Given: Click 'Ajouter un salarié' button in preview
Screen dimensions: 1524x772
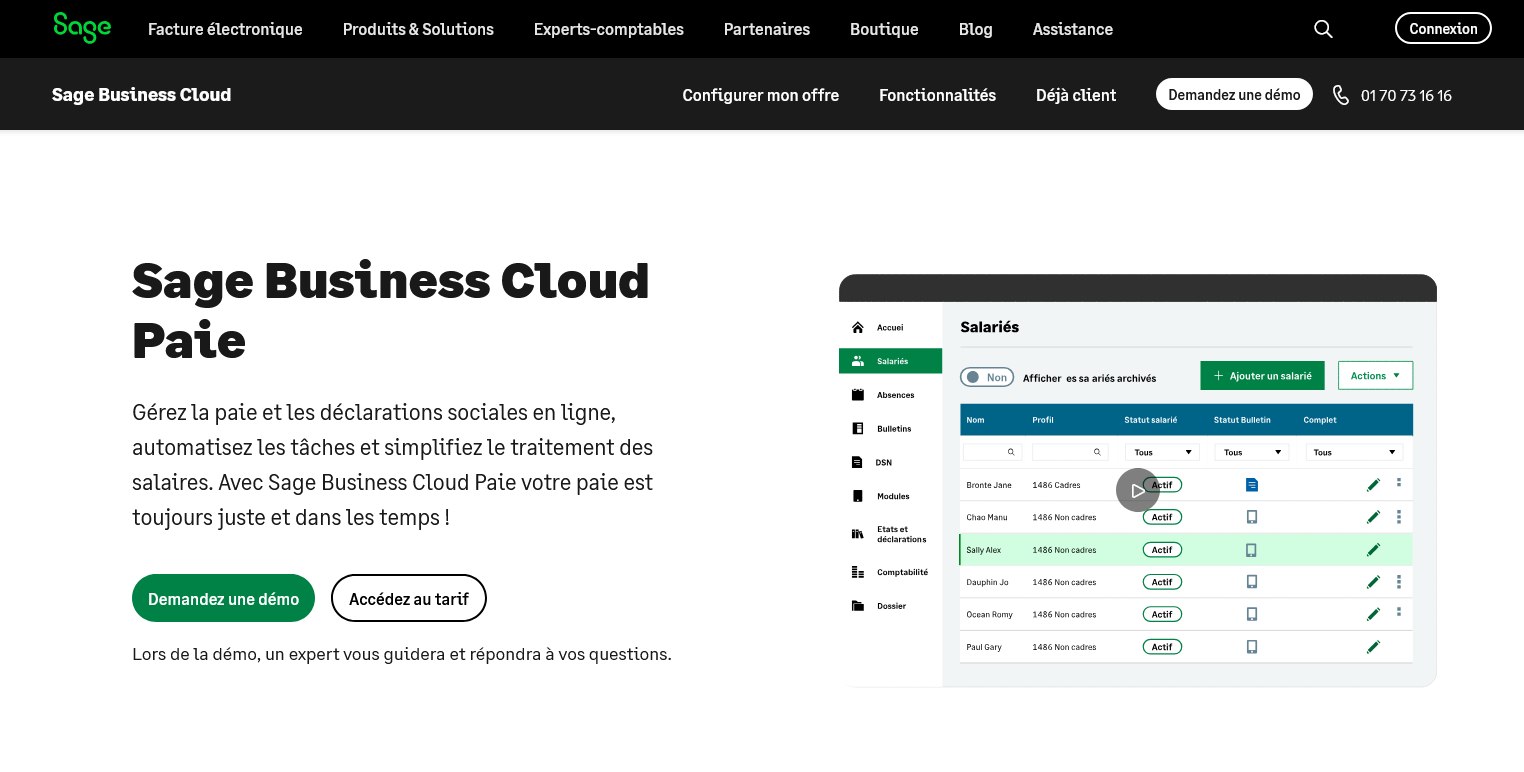Looking at the screenshot, I should click(x=1262, y=376).
